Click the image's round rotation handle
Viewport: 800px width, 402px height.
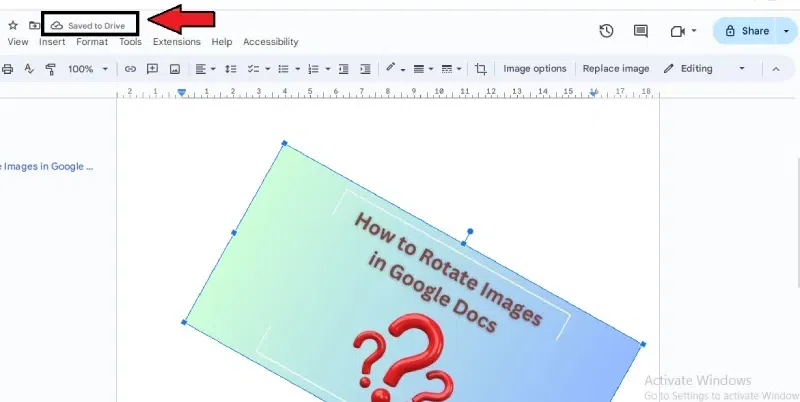[470, 232]
